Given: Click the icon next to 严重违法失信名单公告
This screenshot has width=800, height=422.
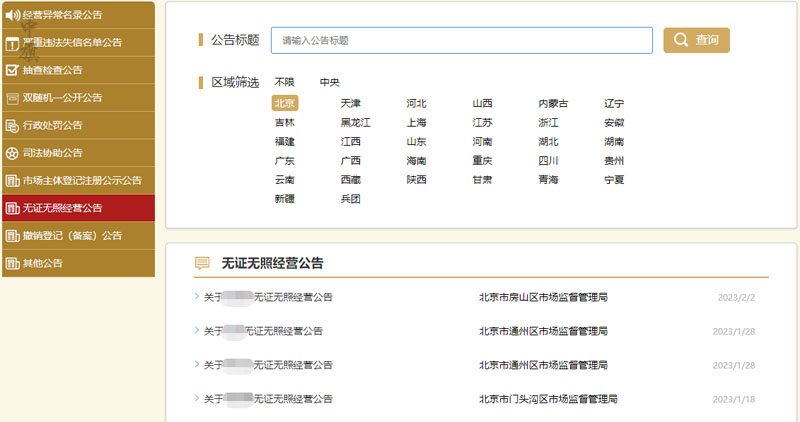Looking at the screenshot, I should click(12, 43).
